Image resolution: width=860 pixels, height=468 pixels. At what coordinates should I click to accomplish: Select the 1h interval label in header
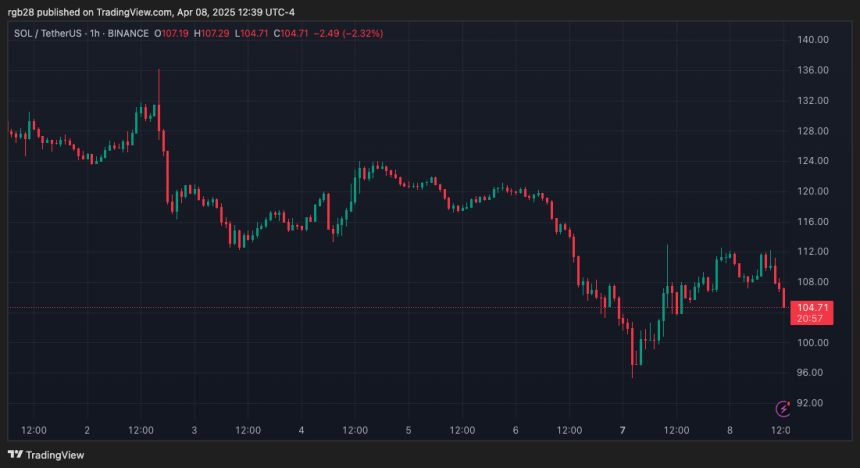click(x=96, y=33)
